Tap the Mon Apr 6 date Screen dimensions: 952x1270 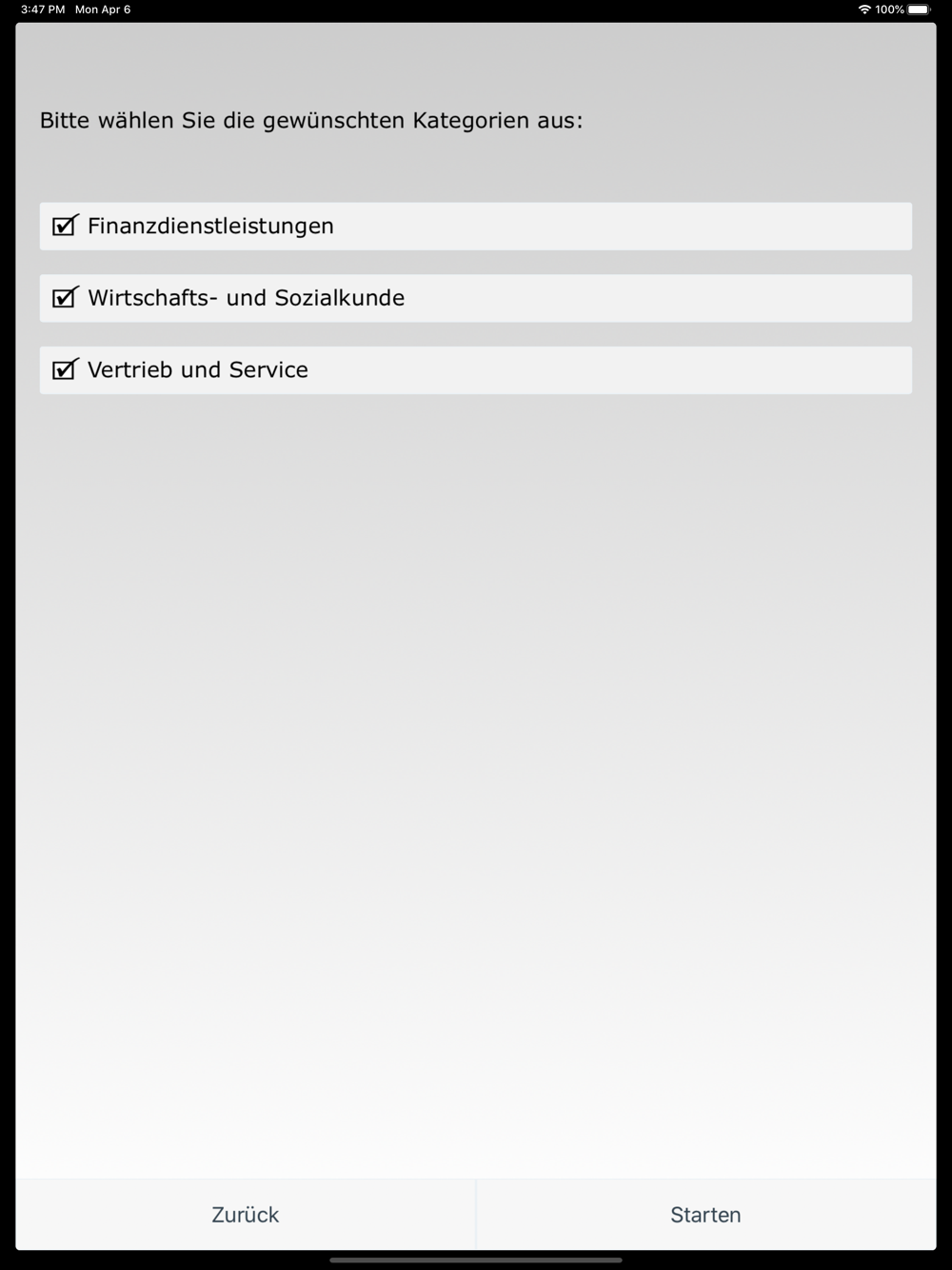pos(103,10)
